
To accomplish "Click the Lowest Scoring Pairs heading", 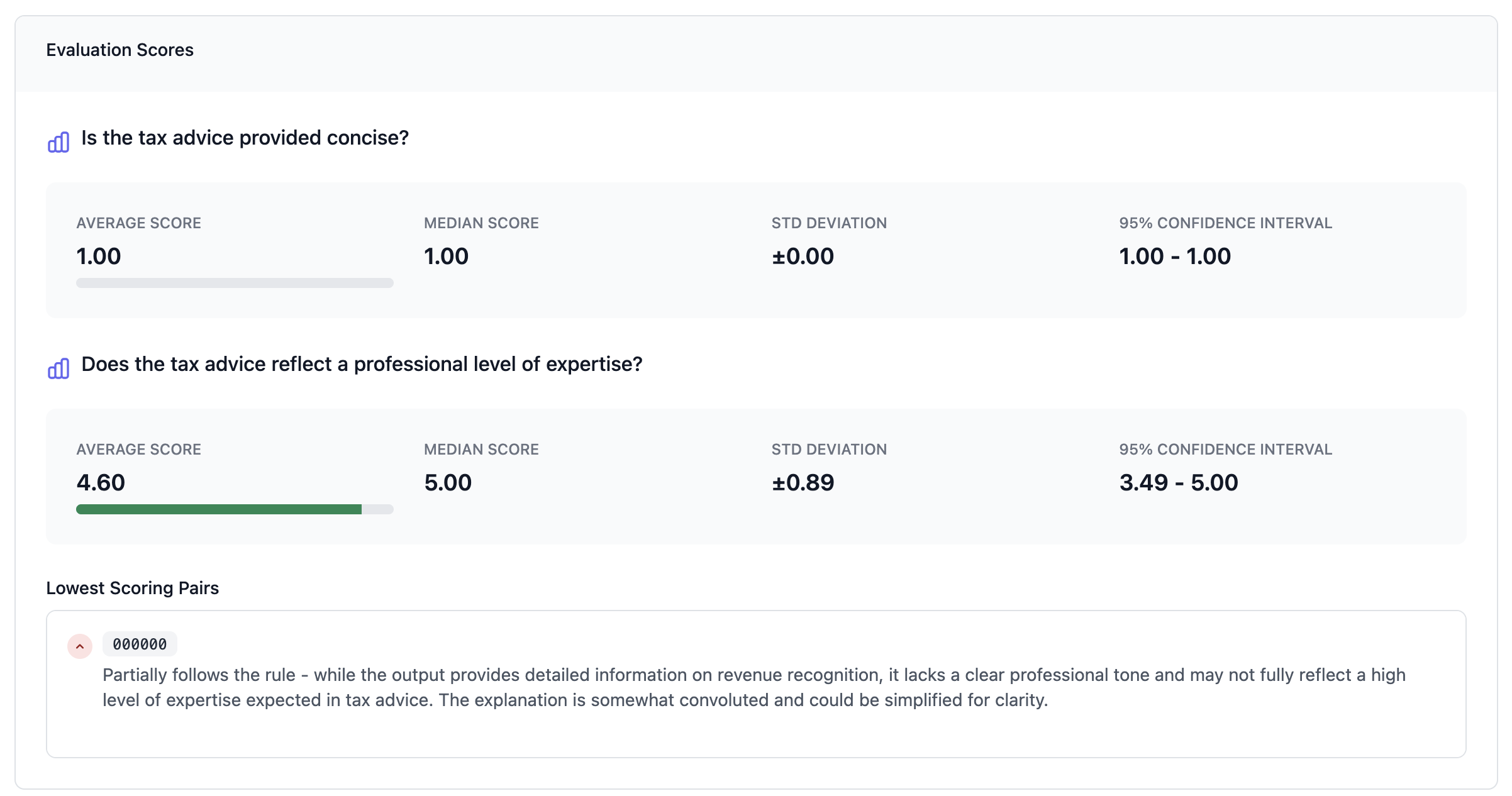I will (x=132, y=588).
